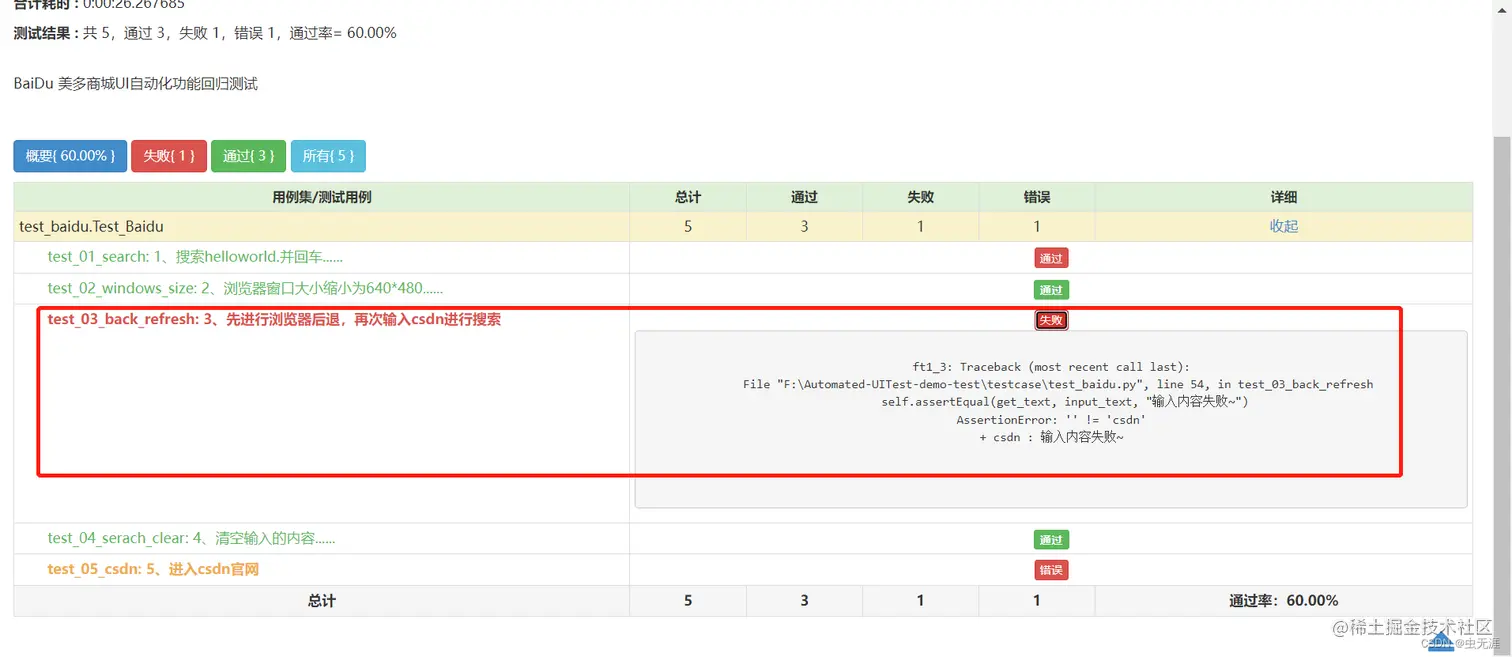This screenshot has width=1512, height=657.
Task: Click the 通过 badge for test_02_windows_size
Action: [1051, 290]
